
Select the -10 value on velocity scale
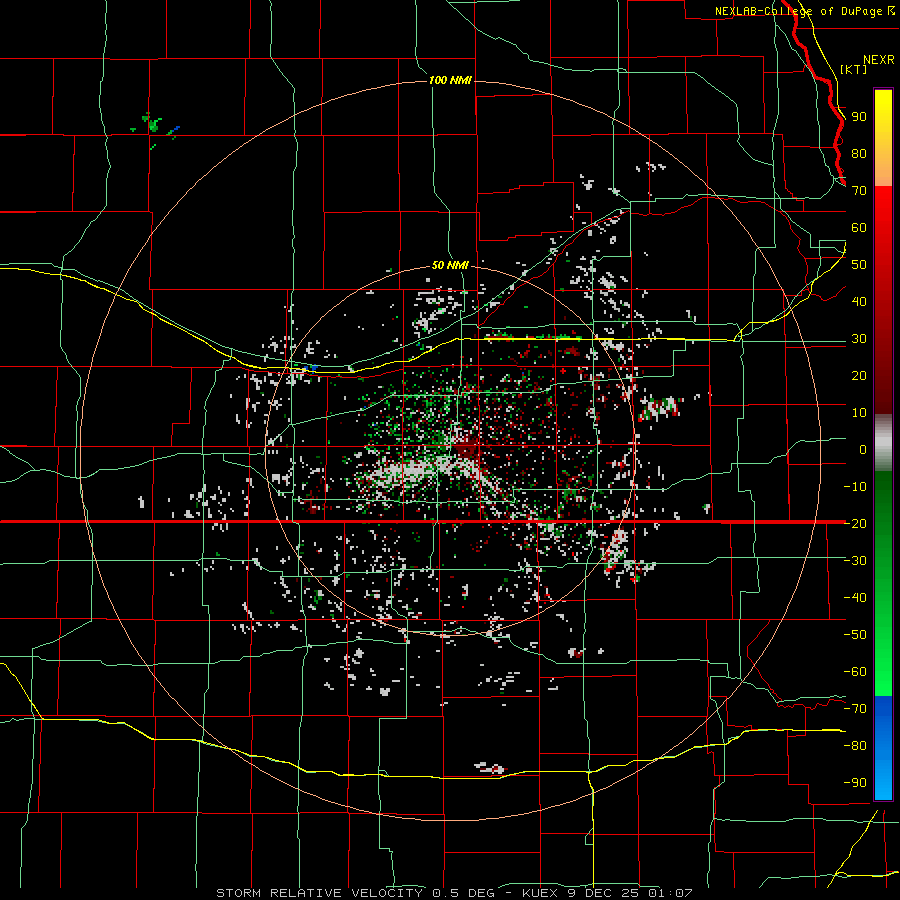(x=855, y=487)
